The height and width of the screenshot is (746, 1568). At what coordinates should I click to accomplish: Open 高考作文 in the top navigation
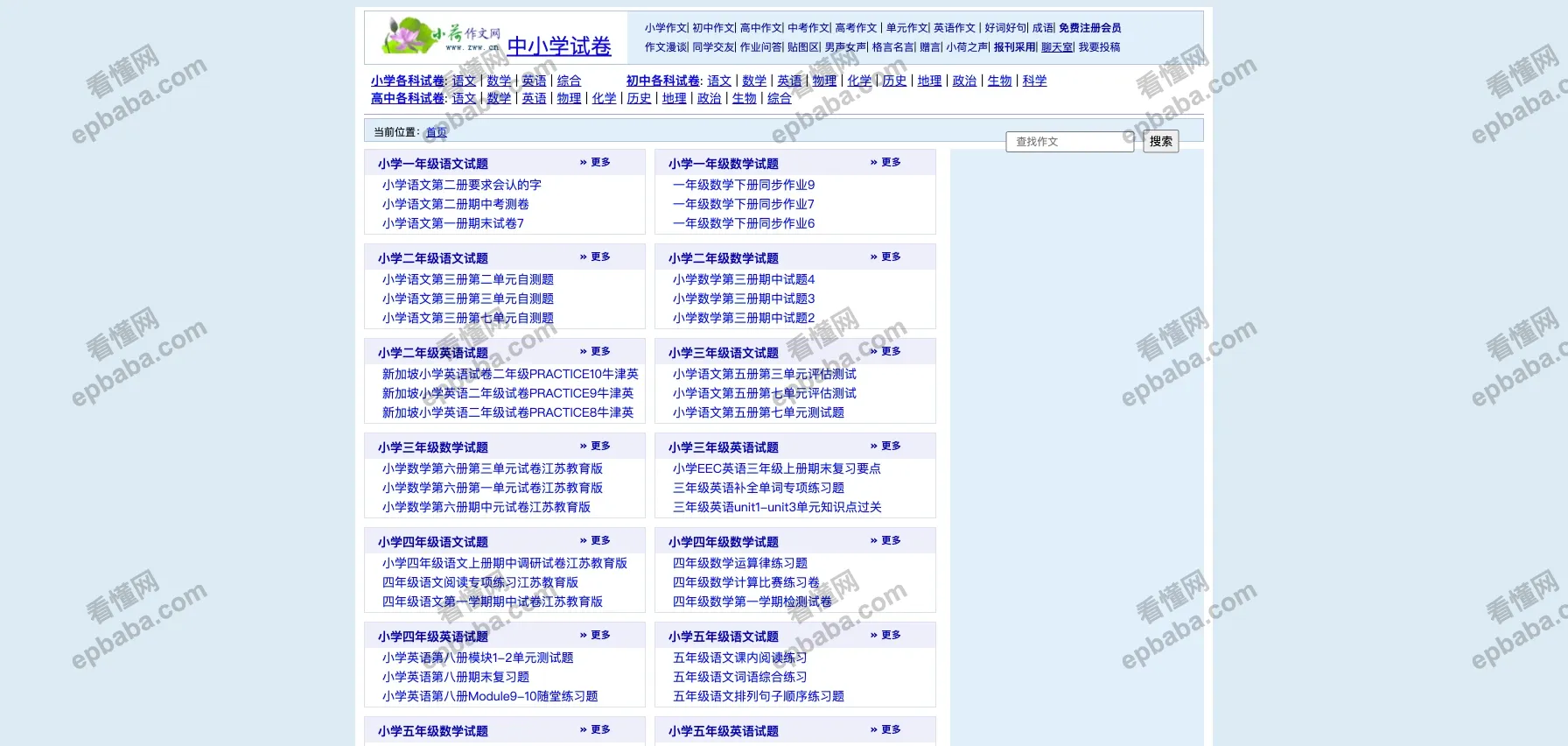[856, 28]
